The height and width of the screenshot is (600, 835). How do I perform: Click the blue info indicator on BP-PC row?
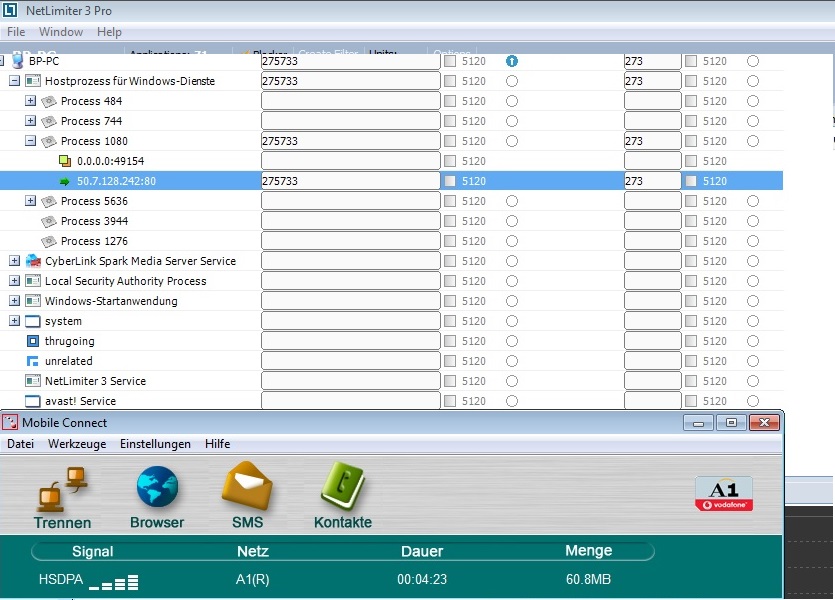[x=512, y=61]
